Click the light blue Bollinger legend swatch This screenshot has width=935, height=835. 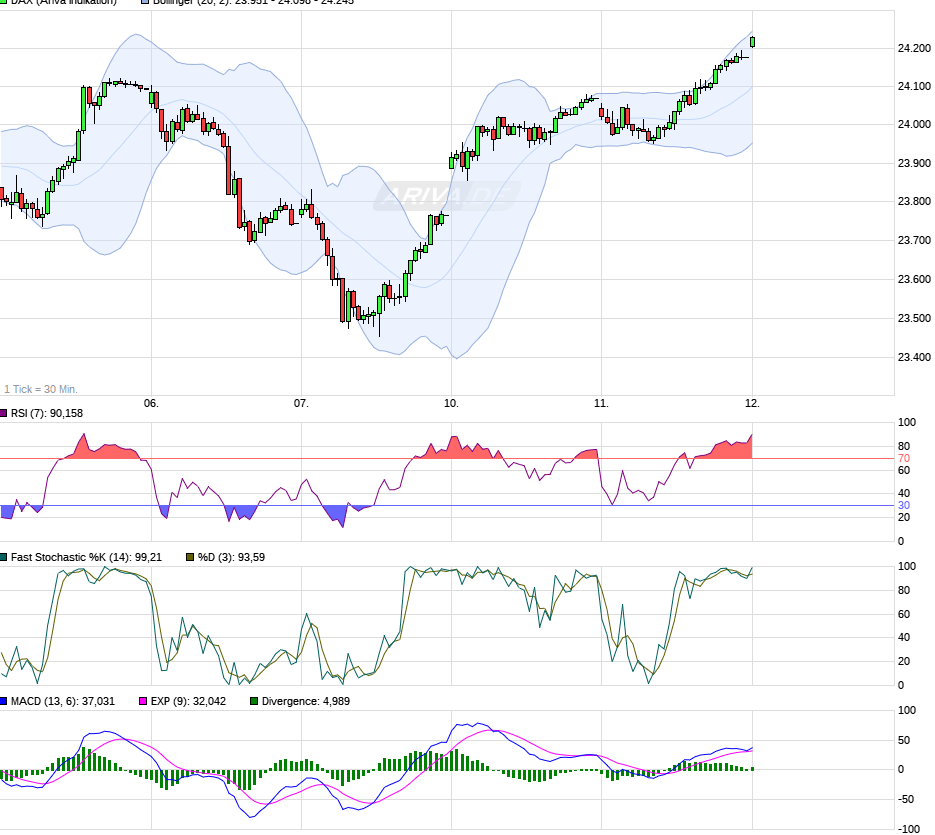(145, 2)
